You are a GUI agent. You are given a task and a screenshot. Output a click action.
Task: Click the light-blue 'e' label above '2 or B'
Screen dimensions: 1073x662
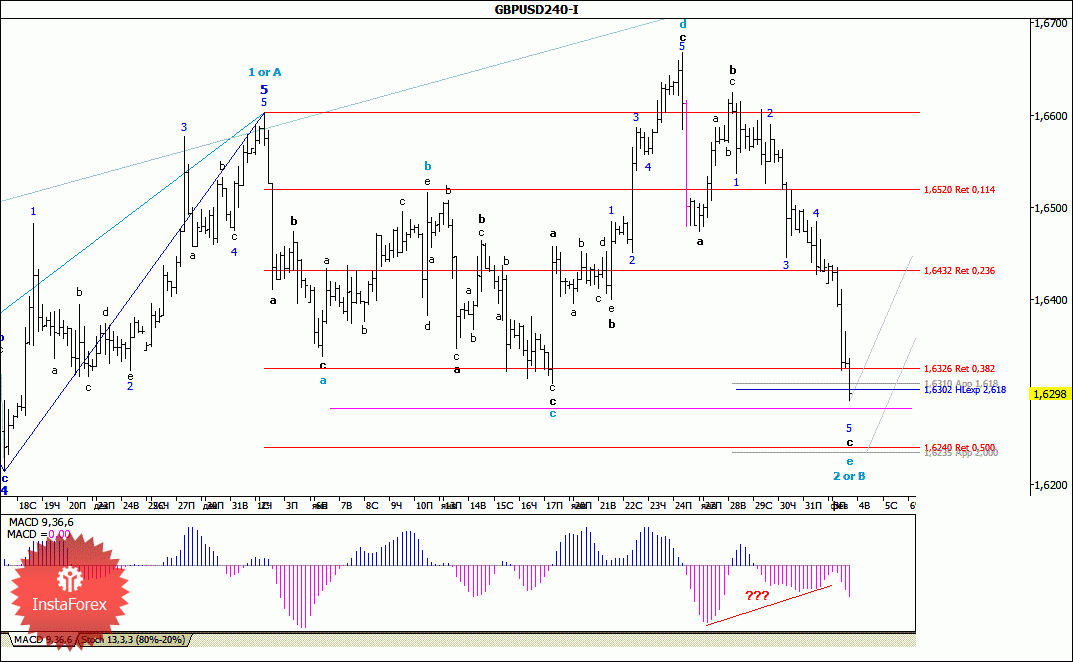point(850,462)
